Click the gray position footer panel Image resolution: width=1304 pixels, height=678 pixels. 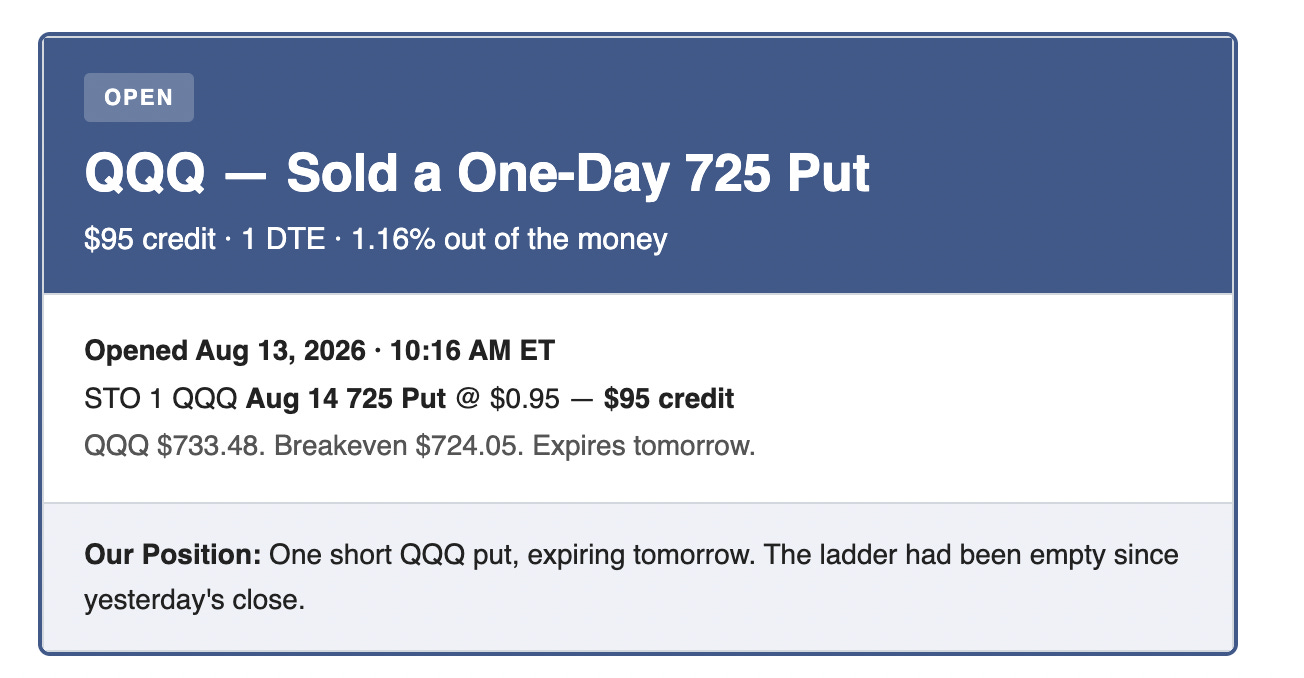pos(638,576)
